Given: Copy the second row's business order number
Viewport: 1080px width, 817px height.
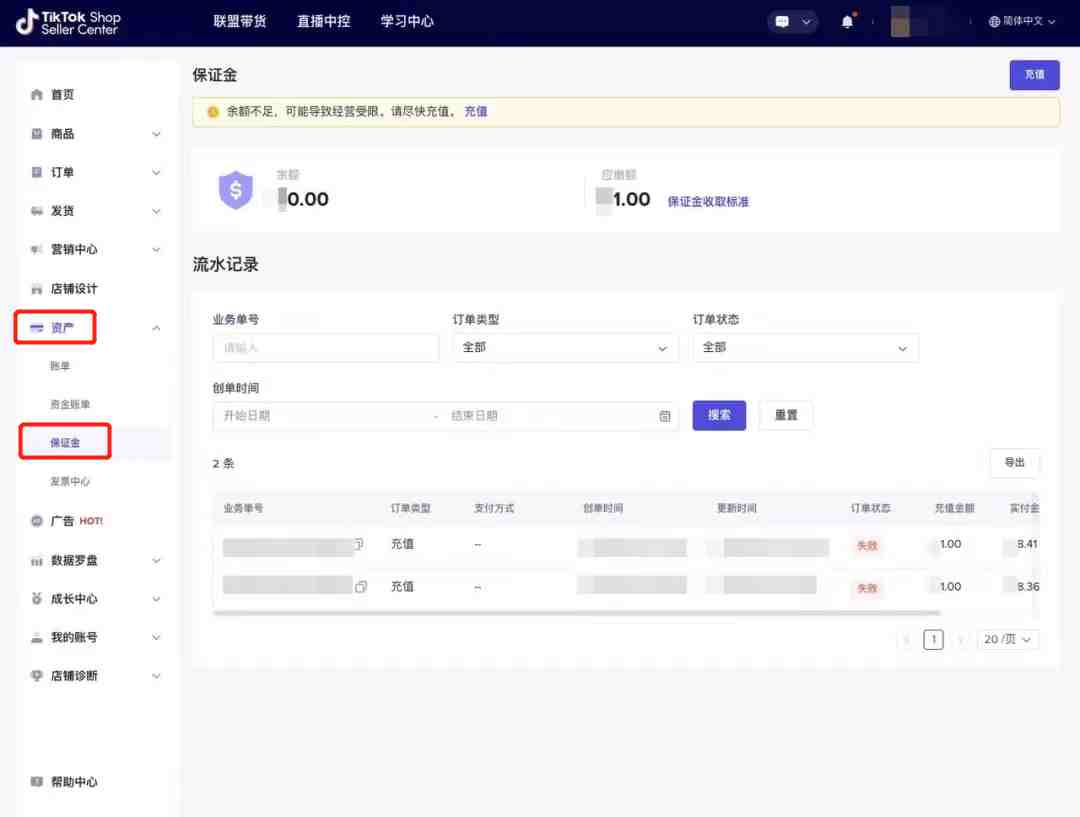Looking at the screenshot, I should (361, 587).
